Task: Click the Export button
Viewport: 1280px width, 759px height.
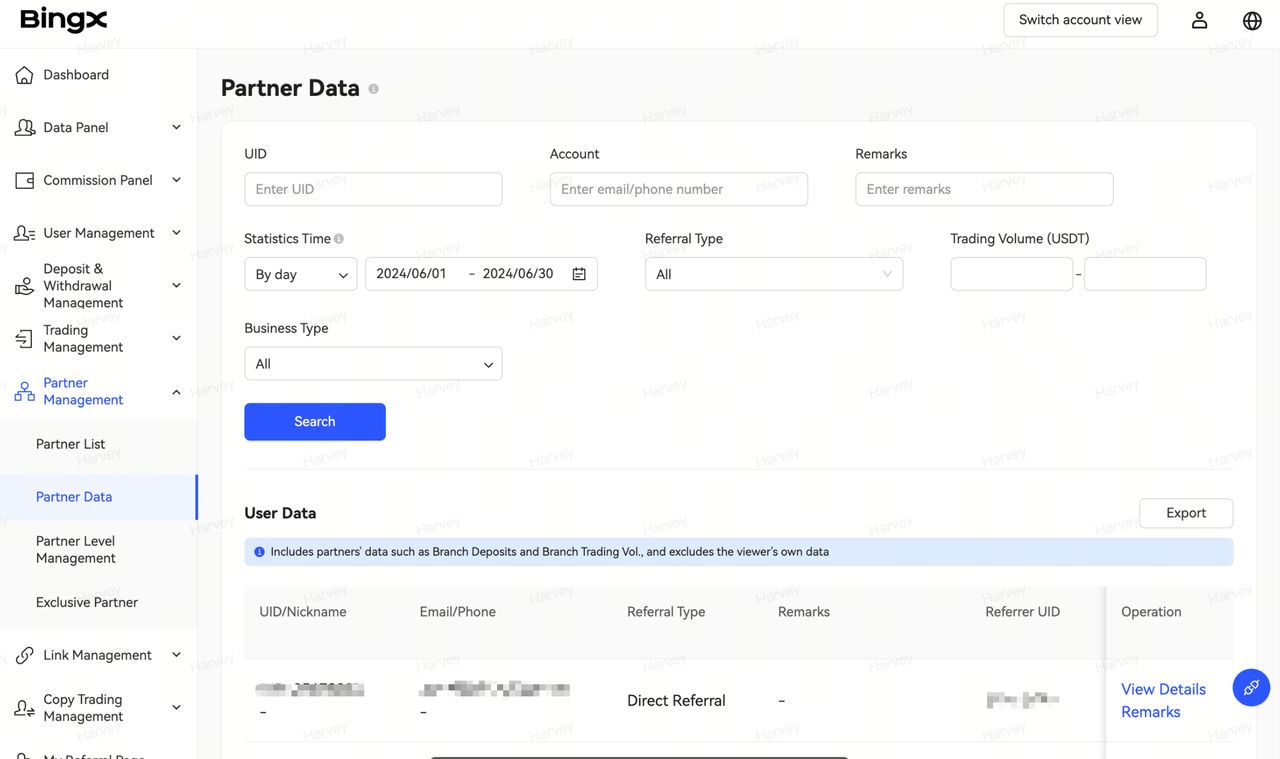Action: [1185, 513]
